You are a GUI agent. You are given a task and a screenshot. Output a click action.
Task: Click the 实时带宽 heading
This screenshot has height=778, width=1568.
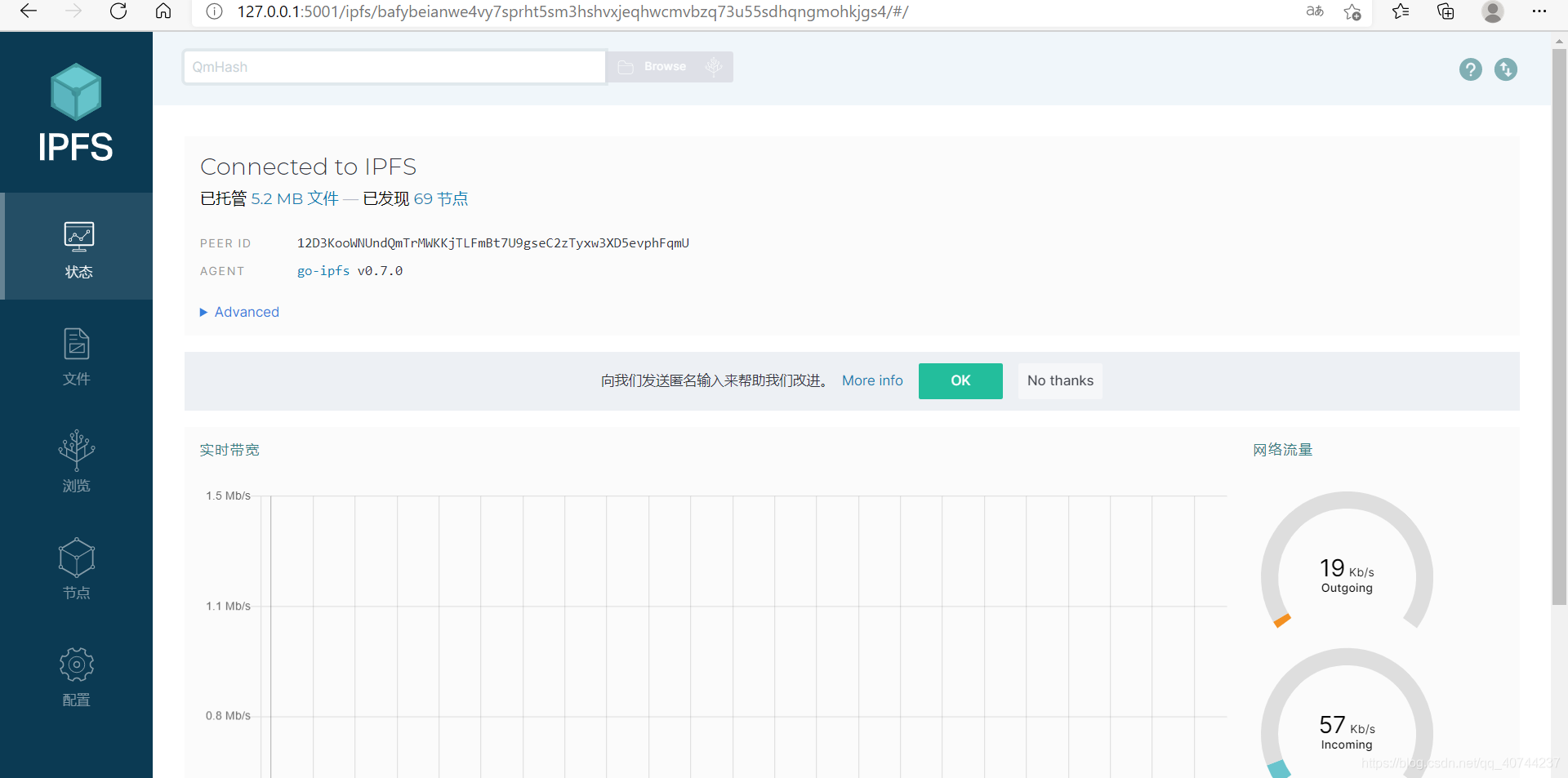(229, 450)
